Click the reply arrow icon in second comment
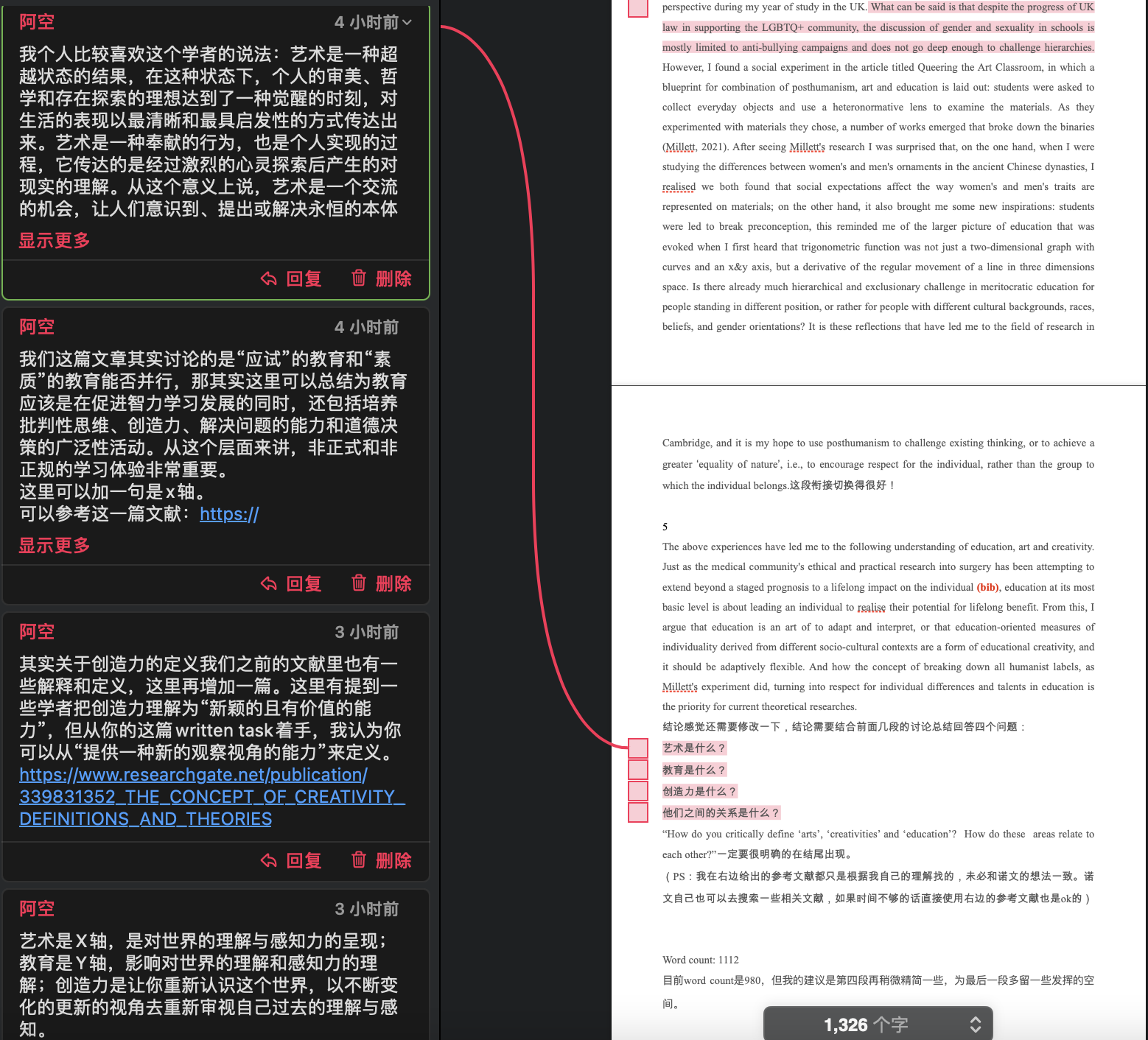Viewport: 1148px width, 1040px height. (x=269, y=584)
